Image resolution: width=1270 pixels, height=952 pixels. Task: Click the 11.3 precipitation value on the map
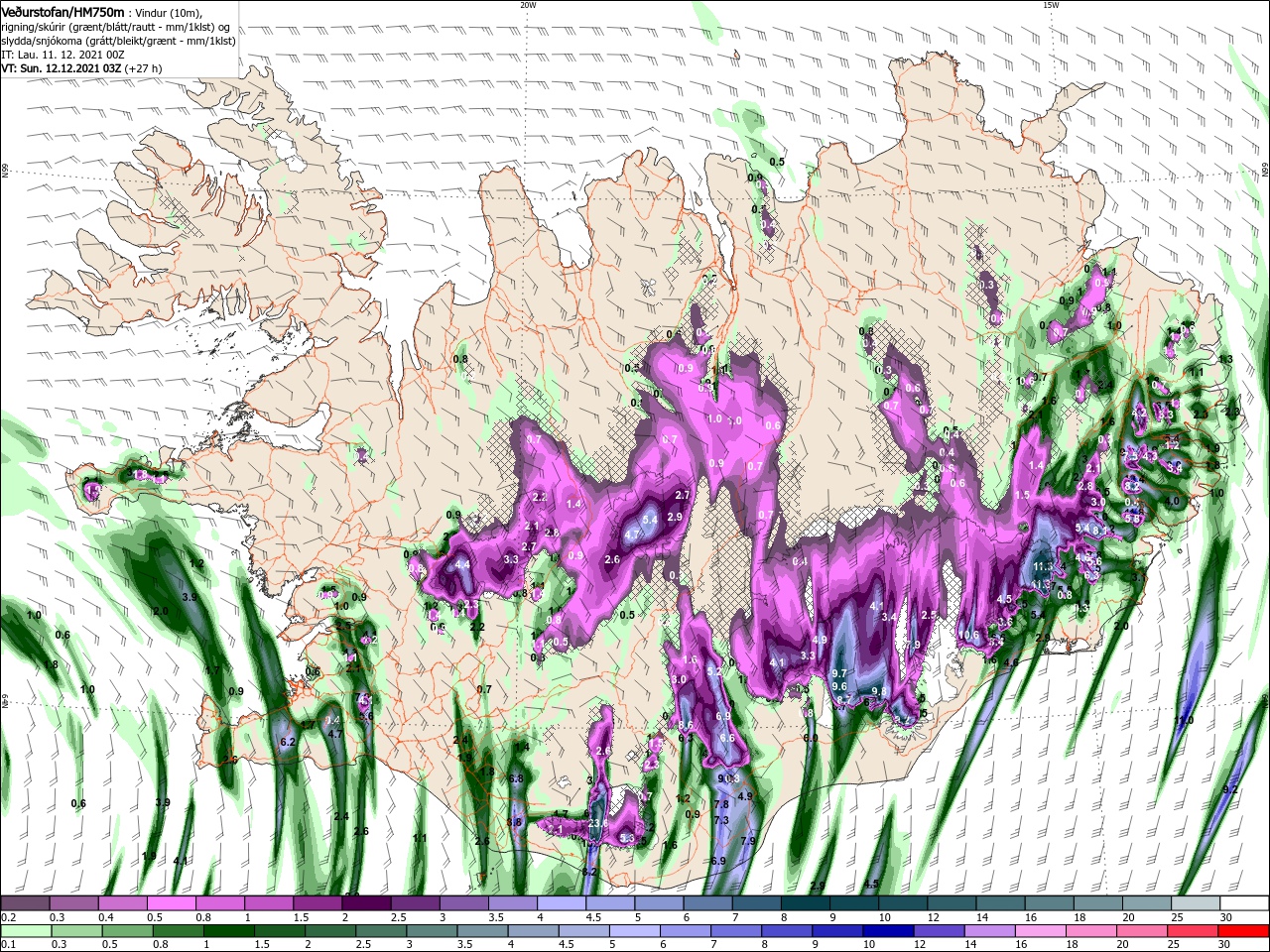(x=1042, y=567)
